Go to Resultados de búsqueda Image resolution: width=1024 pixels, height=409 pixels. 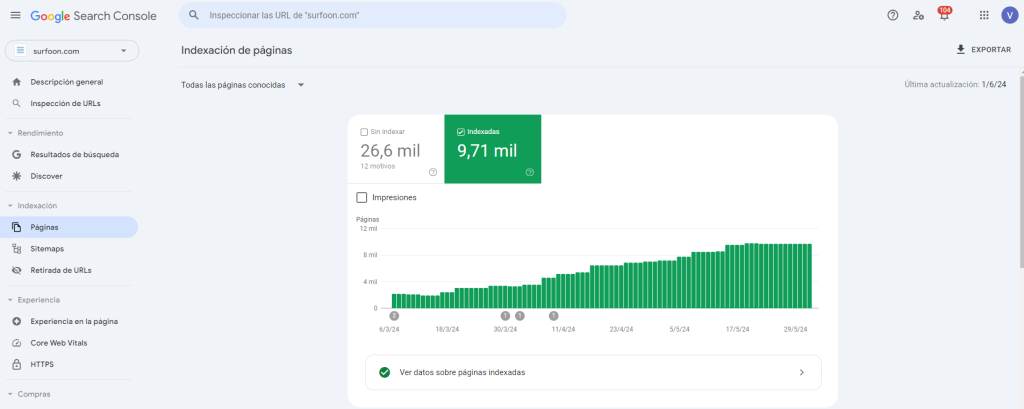click(x=74, y=155)
